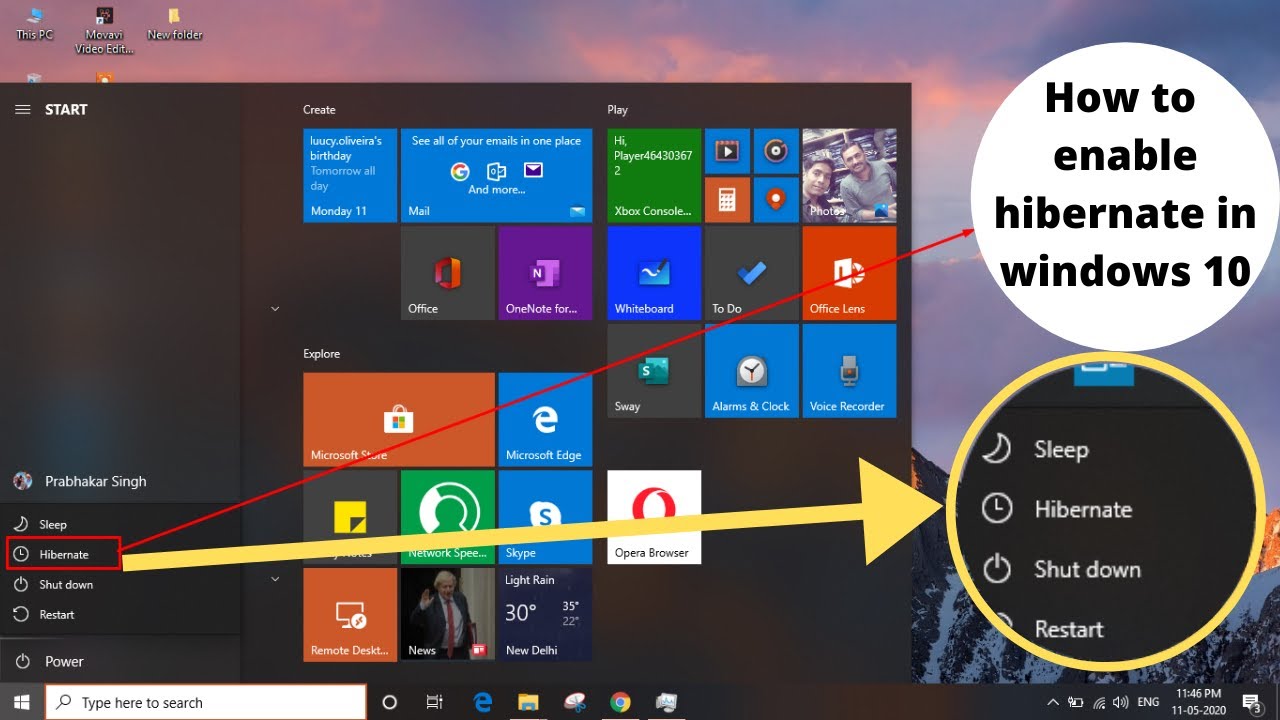Launch the Xbox Console tile
1280x720 pixels.
click(654, 175)
